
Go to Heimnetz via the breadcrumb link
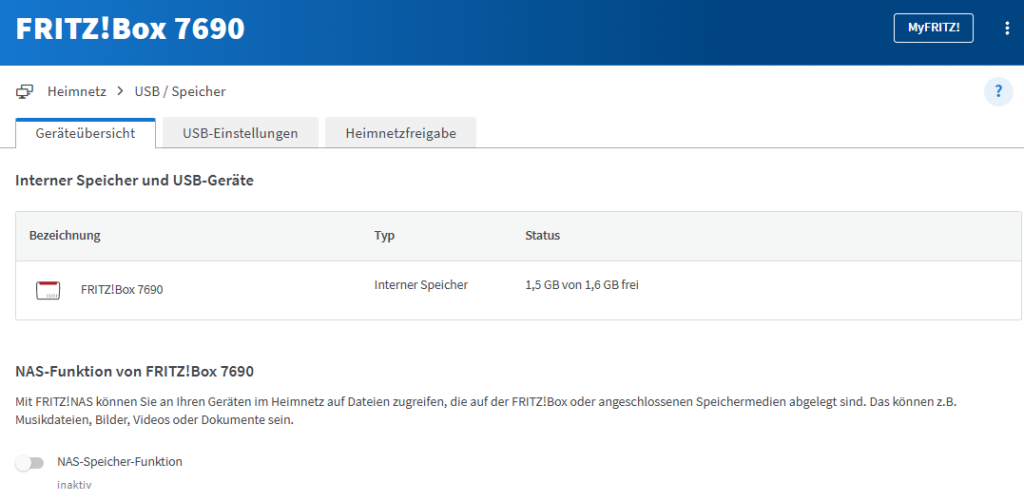point(77,92)
